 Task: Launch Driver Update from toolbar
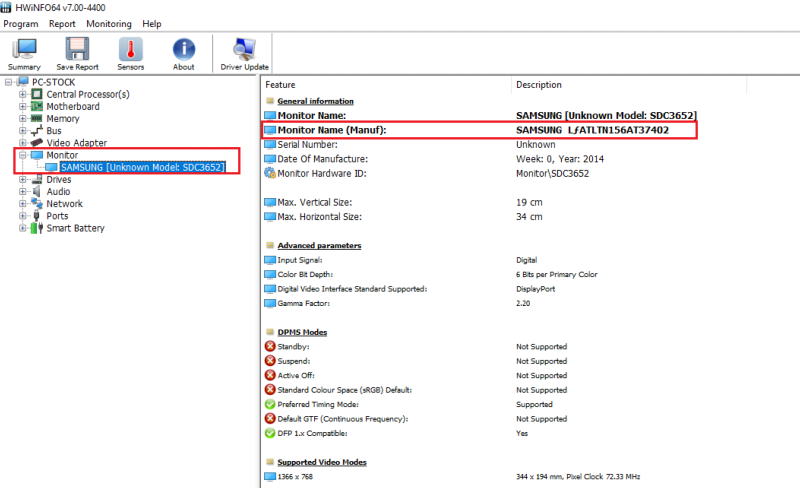pos(244,54)
